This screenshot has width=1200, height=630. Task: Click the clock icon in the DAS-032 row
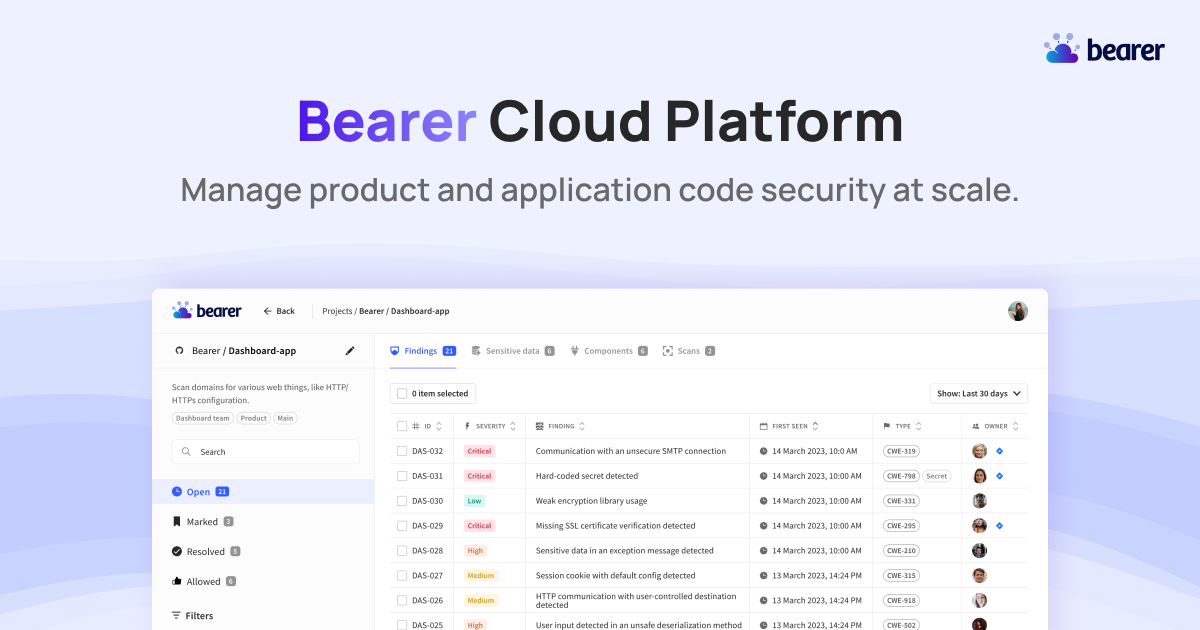764,451
